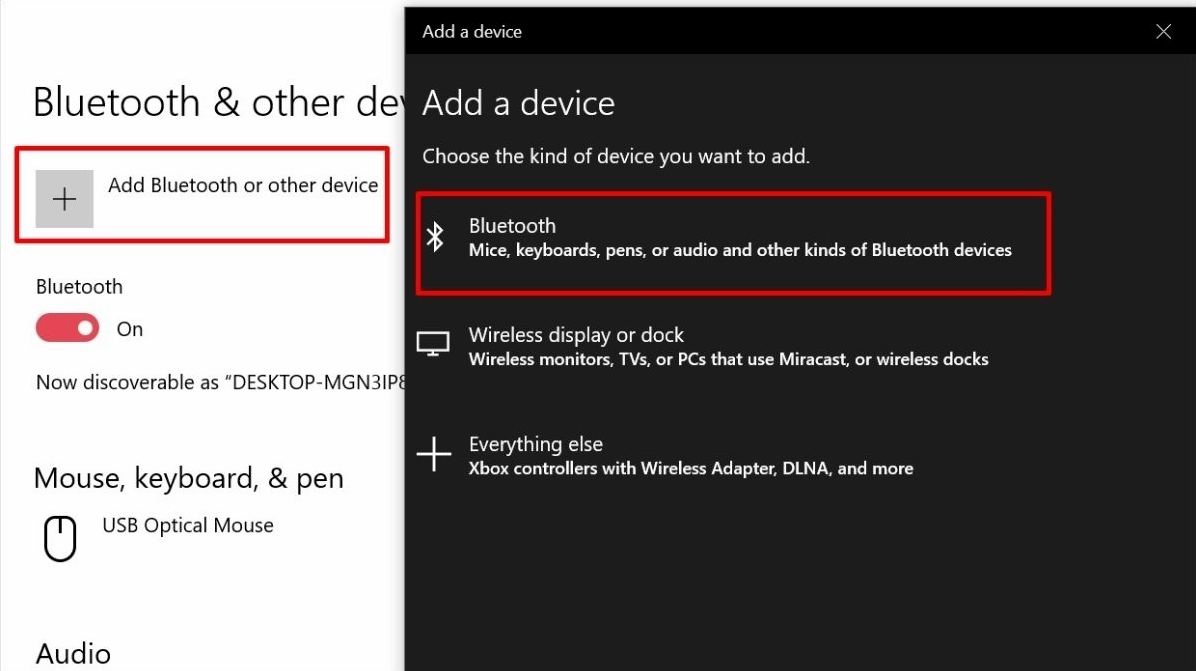Select the "Wireless display or dock" title
Screen dimensions: 1196x671
(576, 335)
